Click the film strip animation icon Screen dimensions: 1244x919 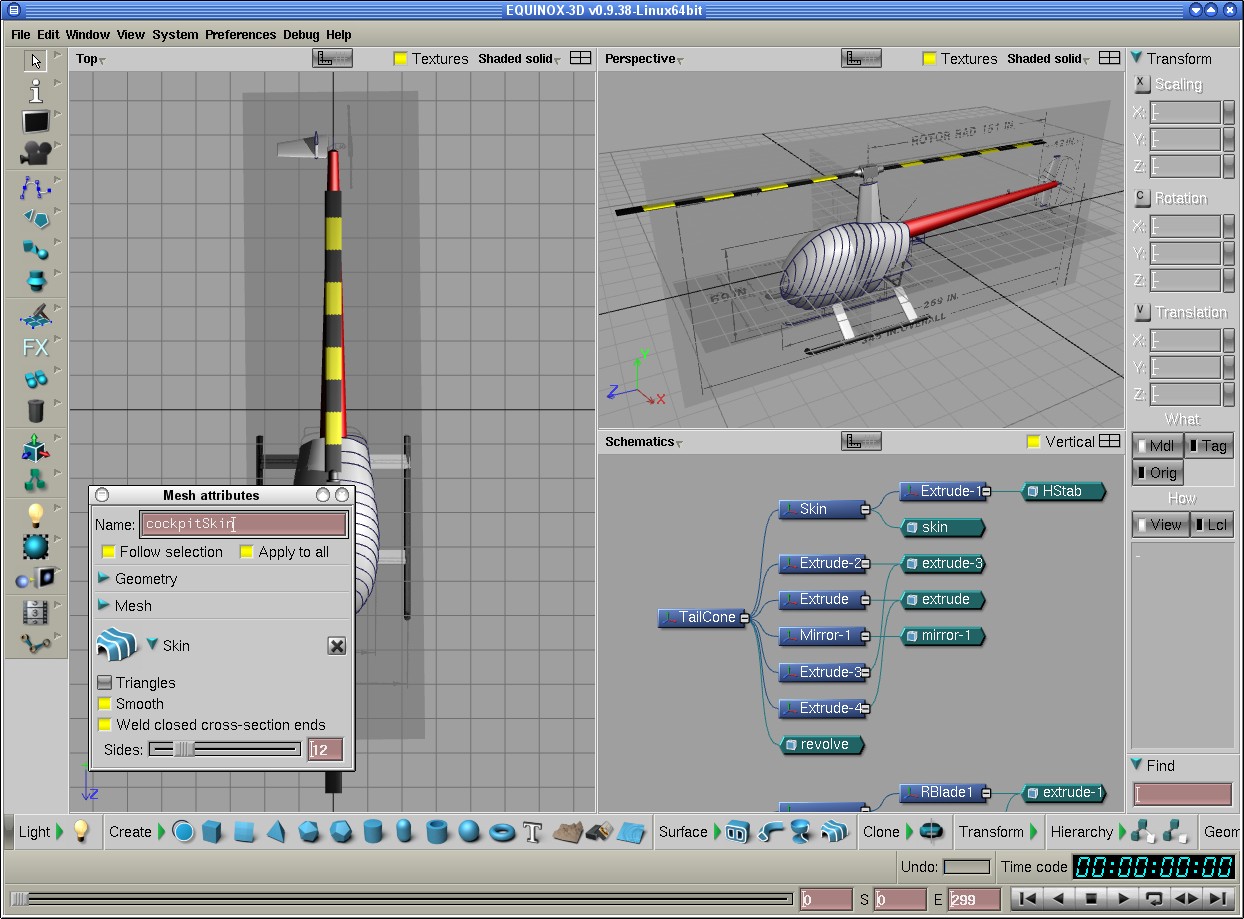pos(36,611)
